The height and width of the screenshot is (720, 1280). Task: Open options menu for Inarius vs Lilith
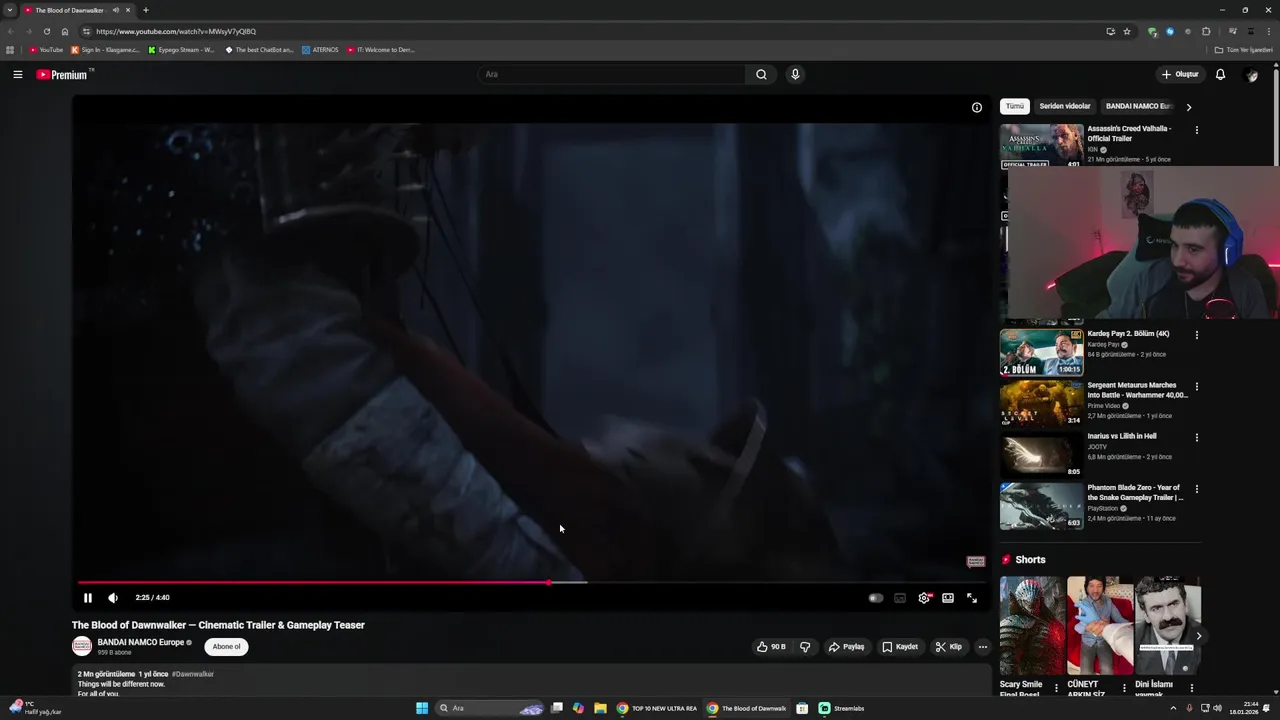pos(1196,438)
